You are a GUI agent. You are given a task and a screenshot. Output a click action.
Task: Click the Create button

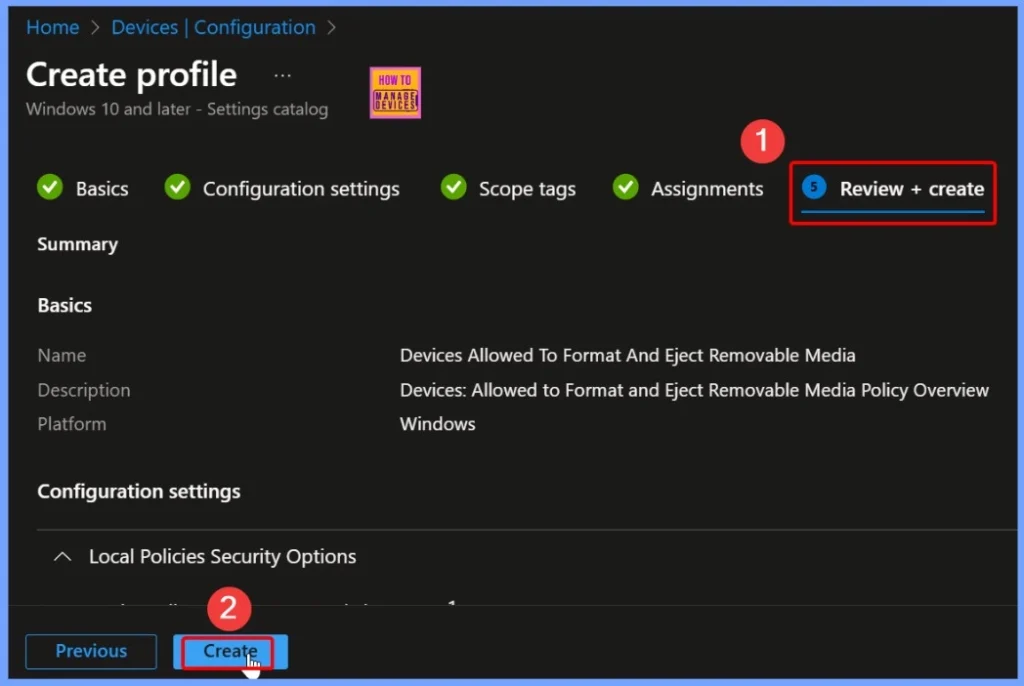coord(230,651)
